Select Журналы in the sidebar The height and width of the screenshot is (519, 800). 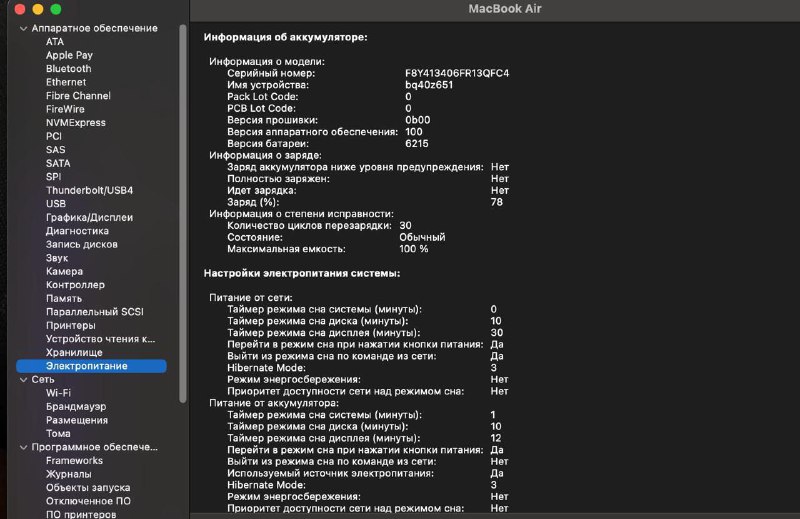coord(68,474)
